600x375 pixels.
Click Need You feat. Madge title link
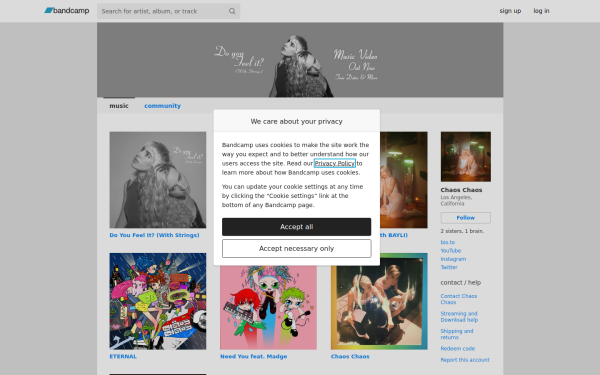(x=253, y=356)
